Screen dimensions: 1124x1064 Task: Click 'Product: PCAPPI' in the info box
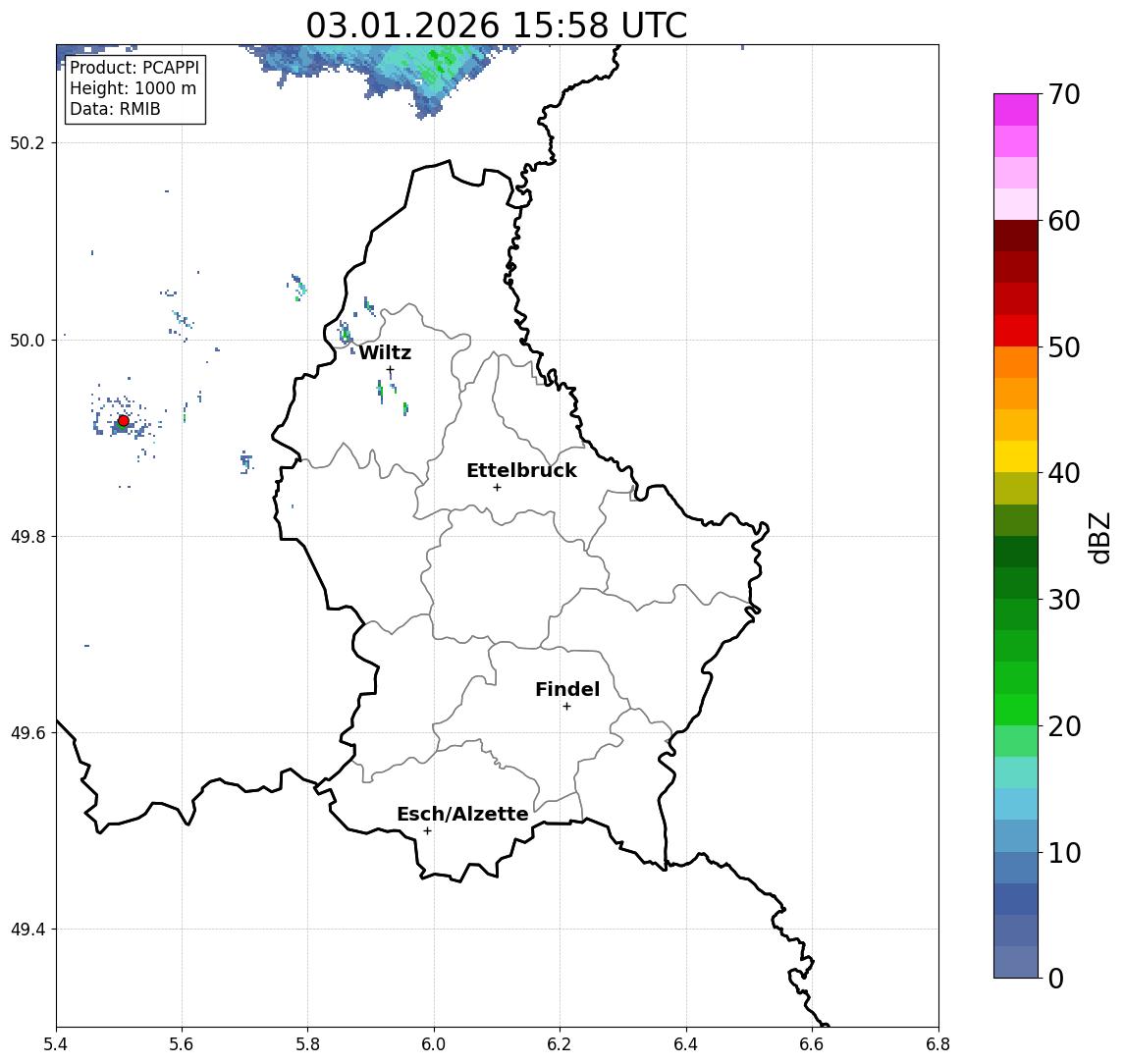[134, 68]
